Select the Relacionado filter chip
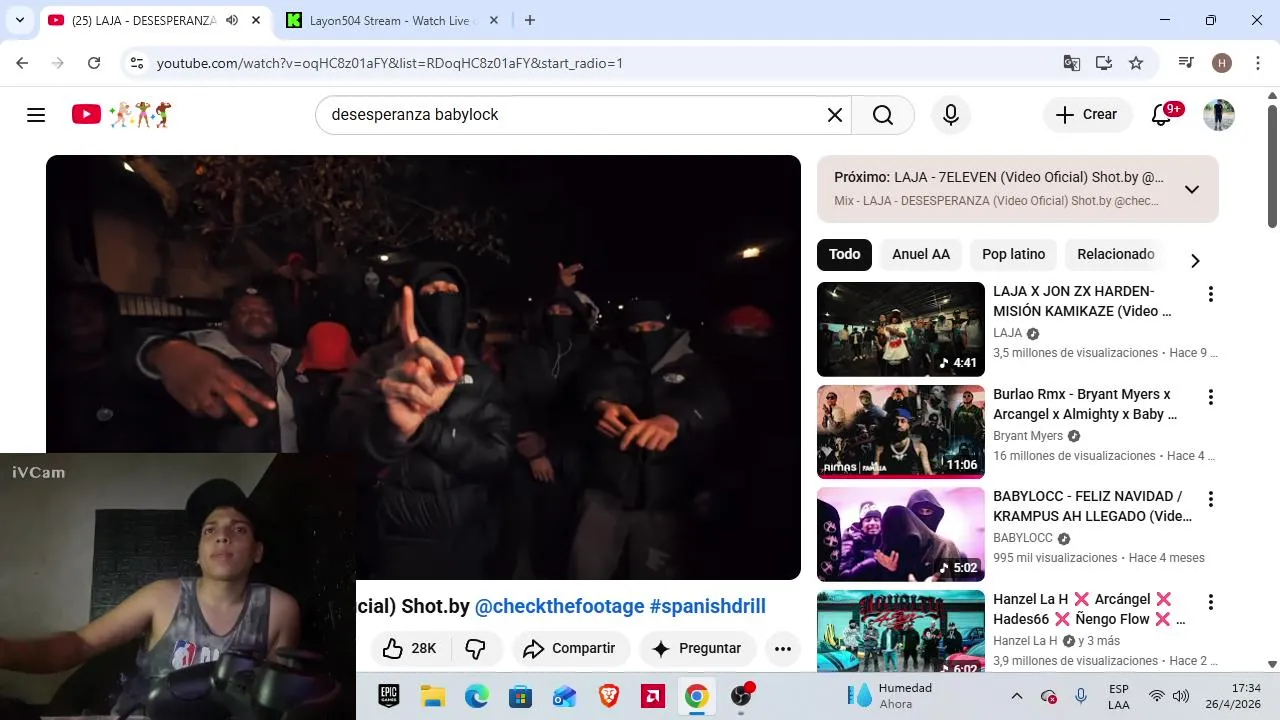This screenshot has width=1280, height=720. click(x=1116, y=254)
